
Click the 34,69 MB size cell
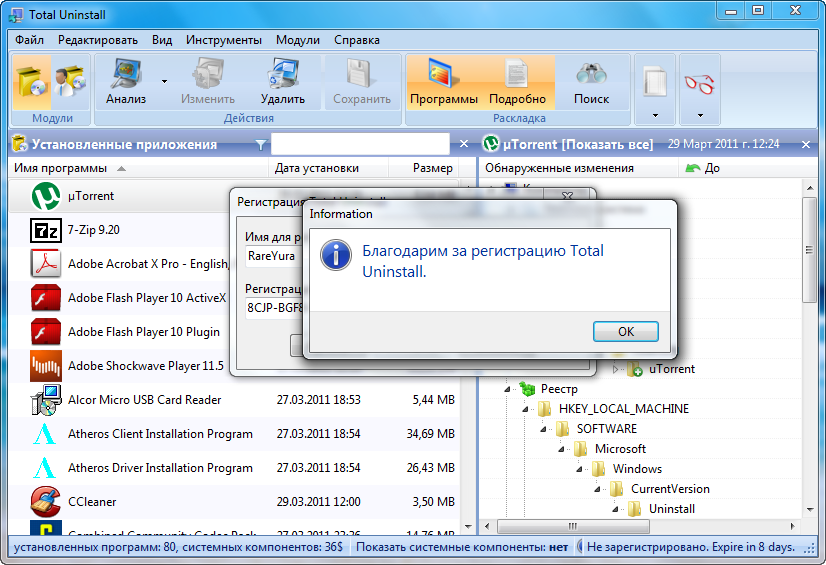click(x=430, y=434)
